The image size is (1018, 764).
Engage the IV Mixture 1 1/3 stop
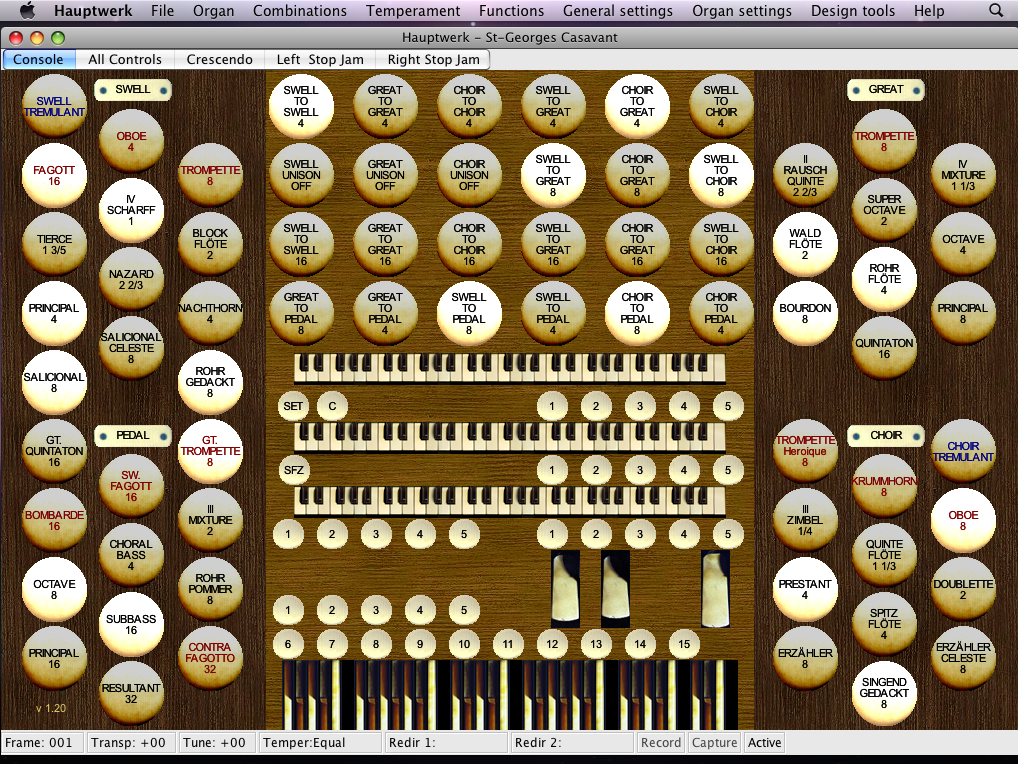click(x=963, y=175)
